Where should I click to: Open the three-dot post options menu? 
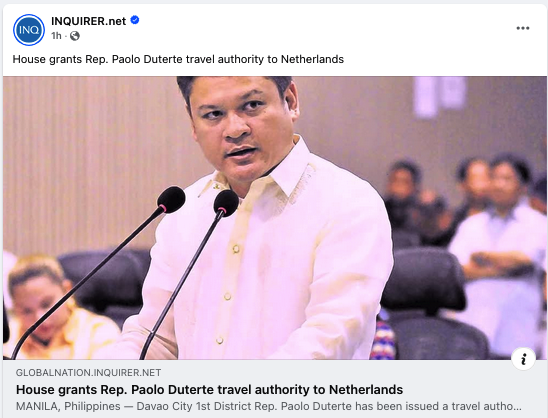(522, 28)
